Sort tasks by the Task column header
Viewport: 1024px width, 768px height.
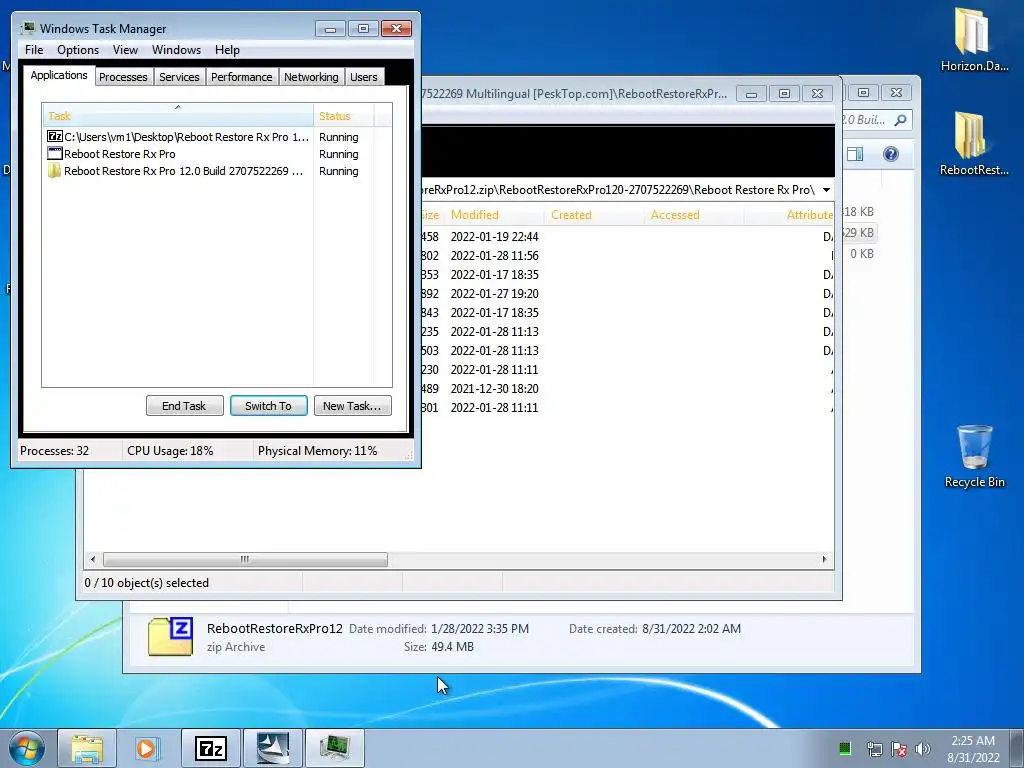178,115
